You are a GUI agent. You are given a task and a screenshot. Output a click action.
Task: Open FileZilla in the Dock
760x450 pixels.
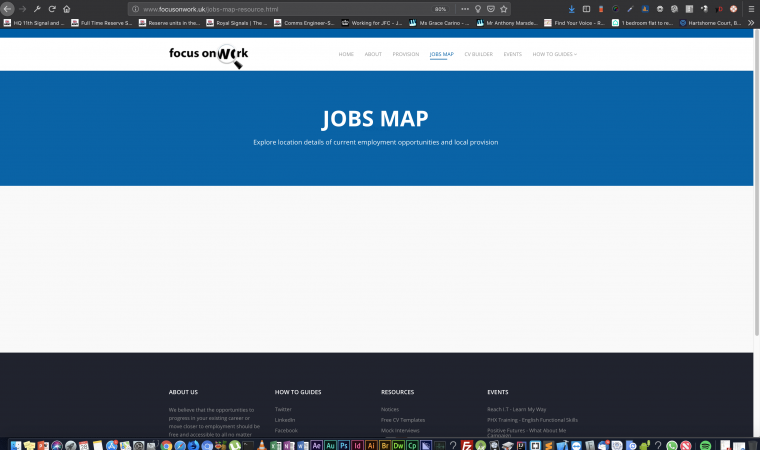pos(467,445)
